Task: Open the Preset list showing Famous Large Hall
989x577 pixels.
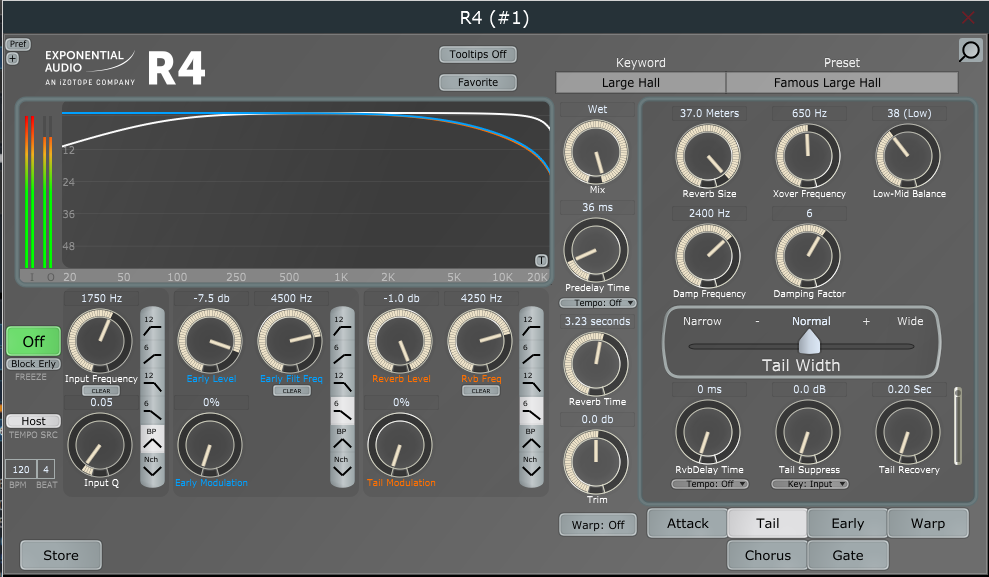Action: [842, 83]
